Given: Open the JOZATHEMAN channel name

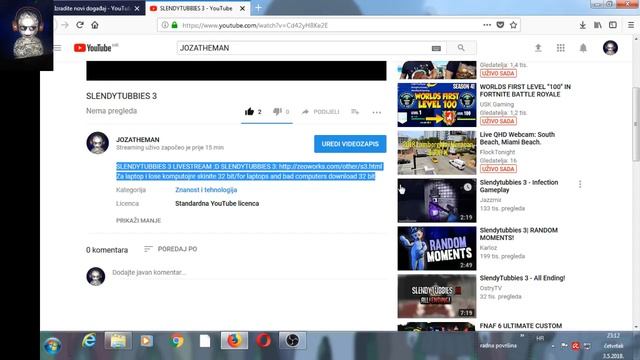Looking at the screenshot, I should pyautogui.click(x=138, y=140).
